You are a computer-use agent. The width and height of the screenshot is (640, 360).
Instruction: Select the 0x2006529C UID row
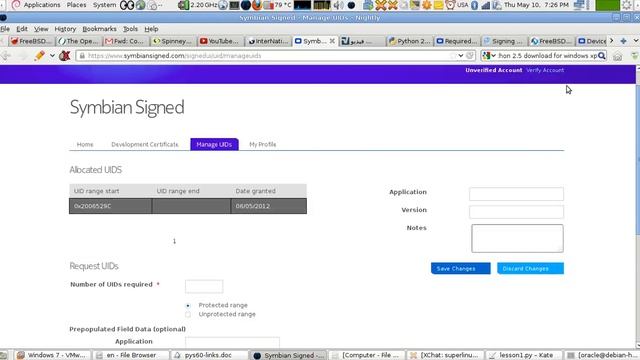(188, 206)
